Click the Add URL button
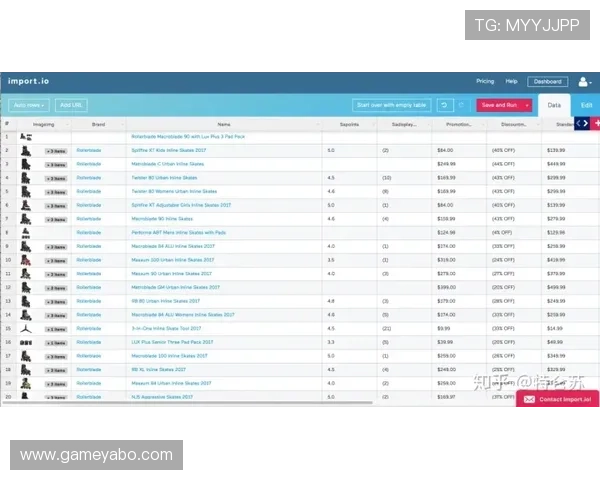 [x=71, y=105]
